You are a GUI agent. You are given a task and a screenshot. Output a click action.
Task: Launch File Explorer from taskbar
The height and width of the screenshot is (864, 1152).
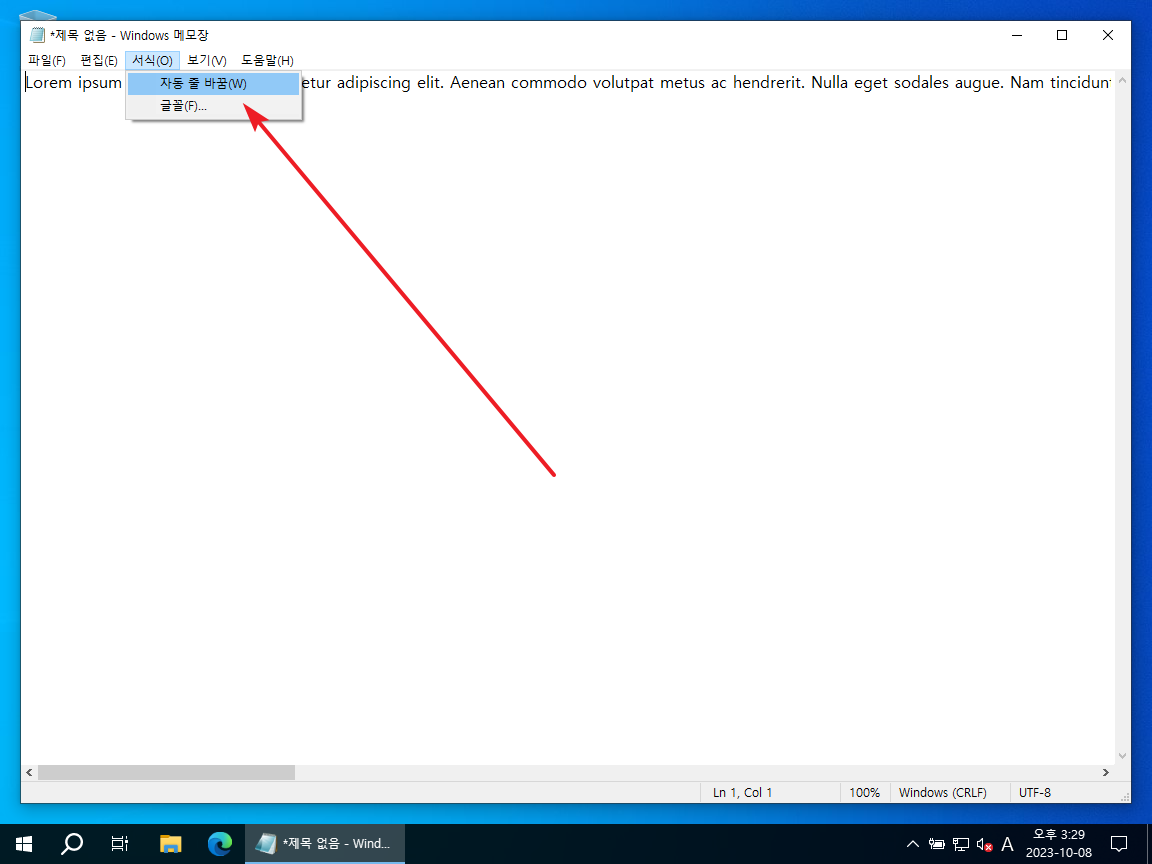170,843
